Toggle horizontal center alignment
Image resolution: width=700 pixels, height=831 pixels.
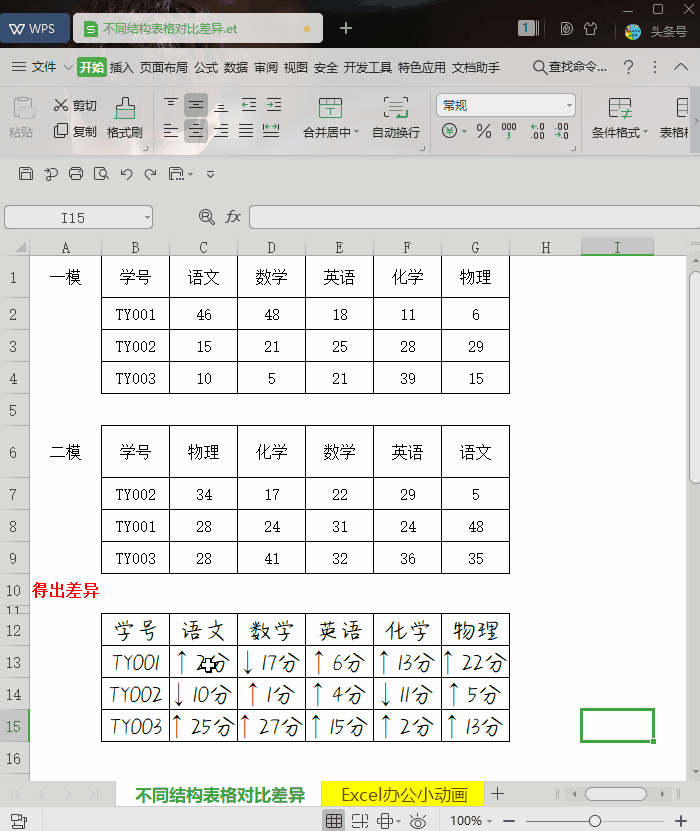click(x=196, y=130)
